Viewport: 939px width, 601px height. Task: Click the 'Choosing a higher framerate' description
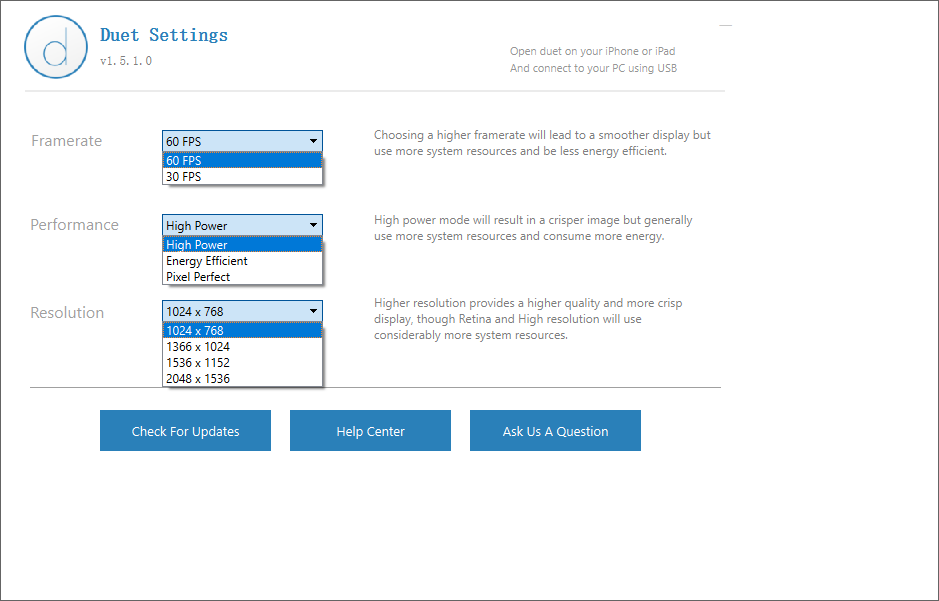click(542, 143)
